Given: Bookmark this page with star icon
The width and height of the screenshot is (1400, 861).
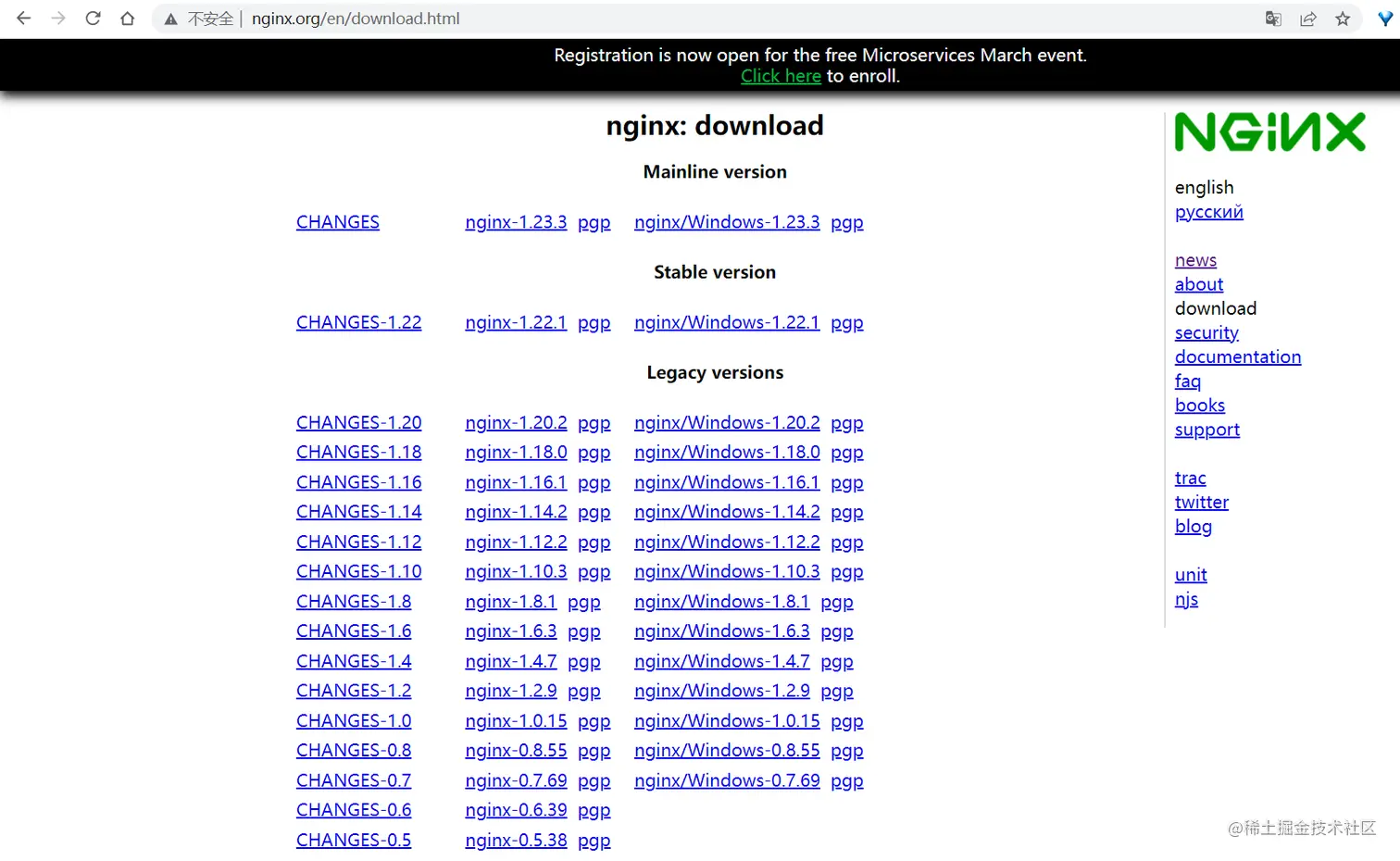Looking at the screenshot, I should point(1343,19).
